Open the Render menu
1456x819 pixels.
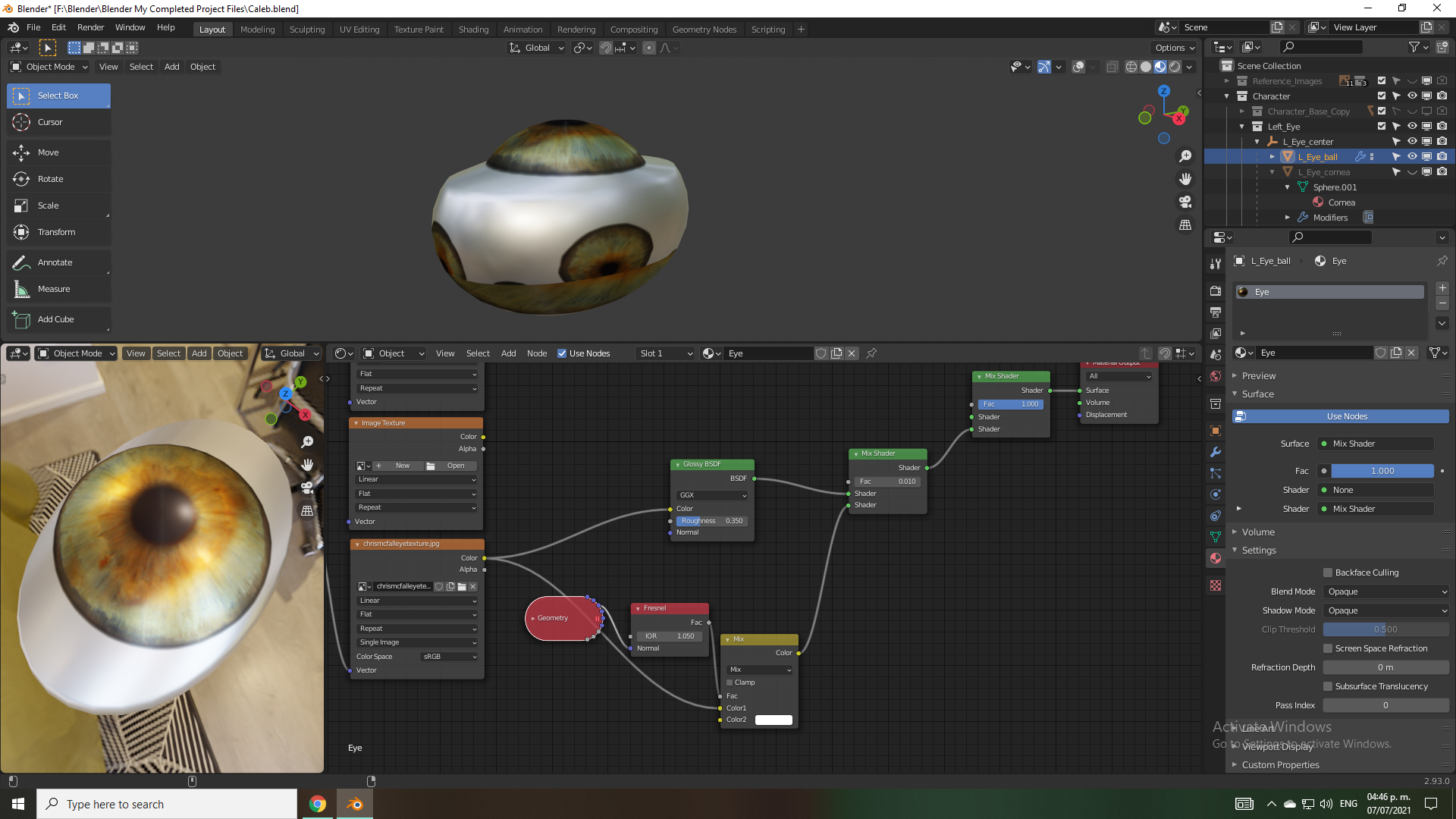coord(90,27)
